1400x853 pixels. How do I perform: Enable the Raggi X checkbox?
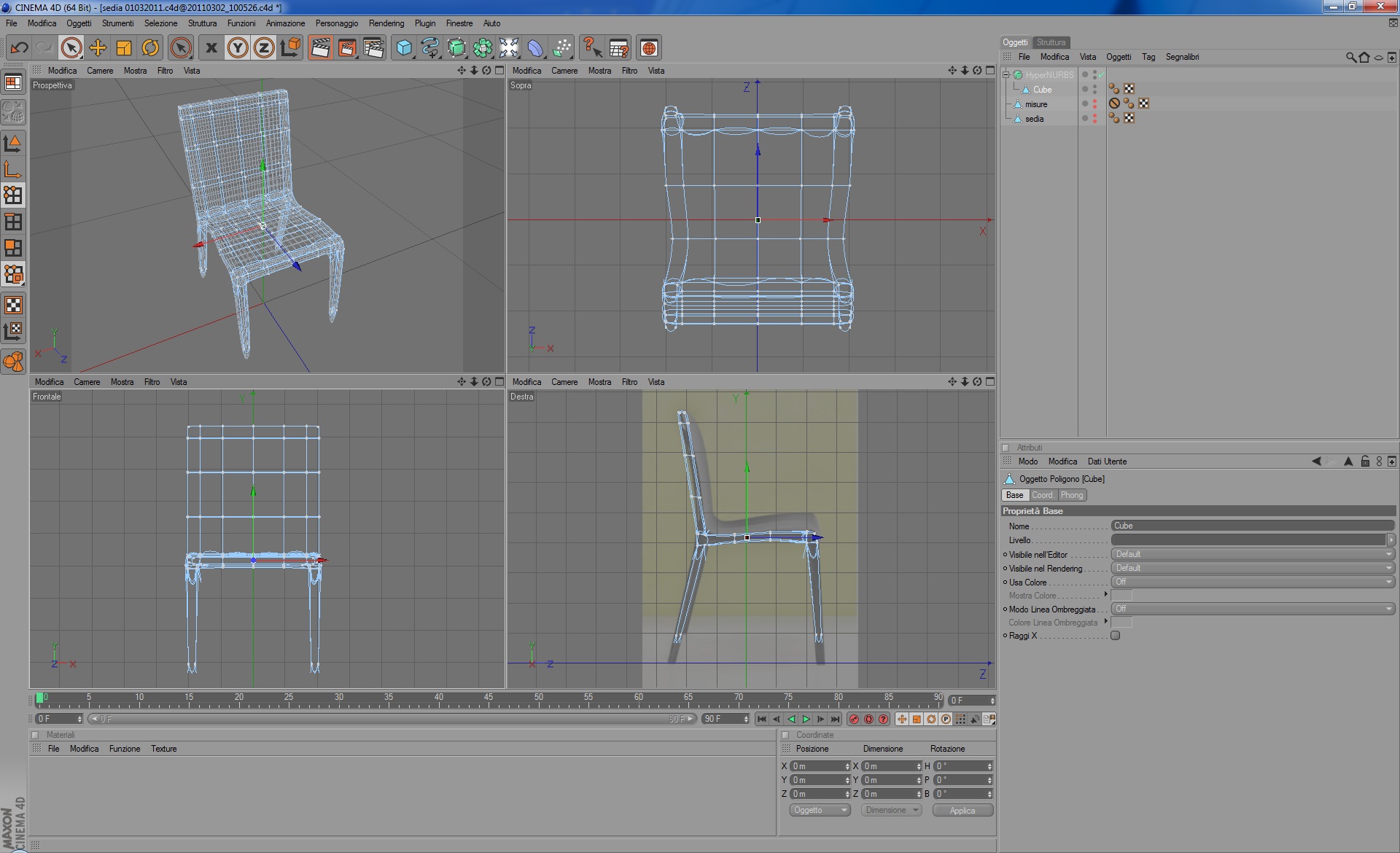click(x=1115, y=636)
